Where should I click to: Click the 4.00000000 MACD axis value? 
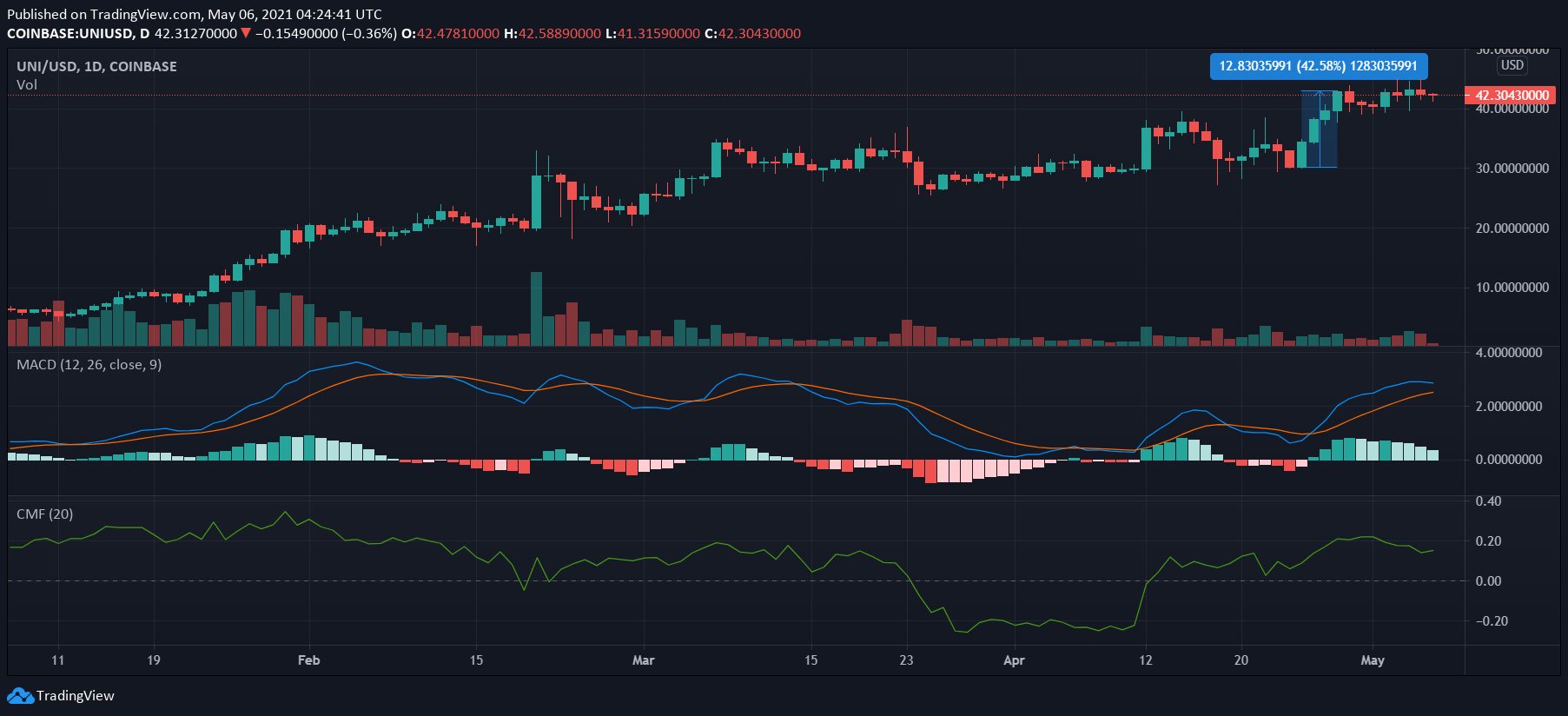[x=1509, y=352]
